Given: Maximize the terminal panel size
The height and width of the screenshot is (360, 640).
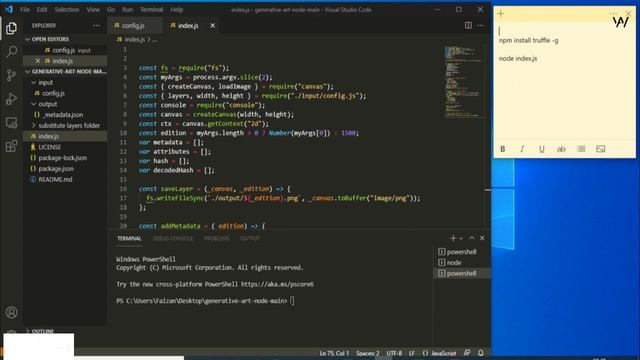Looking at the screenshot, I should tap(472, 238).
